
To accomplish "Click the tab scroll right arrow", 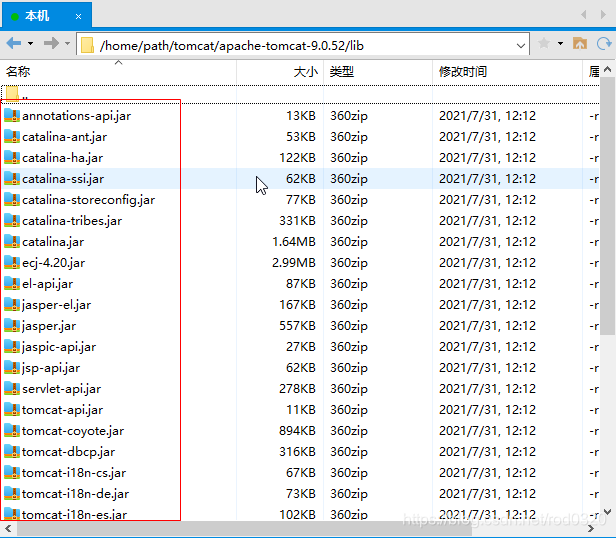I will tap(603, 15).
